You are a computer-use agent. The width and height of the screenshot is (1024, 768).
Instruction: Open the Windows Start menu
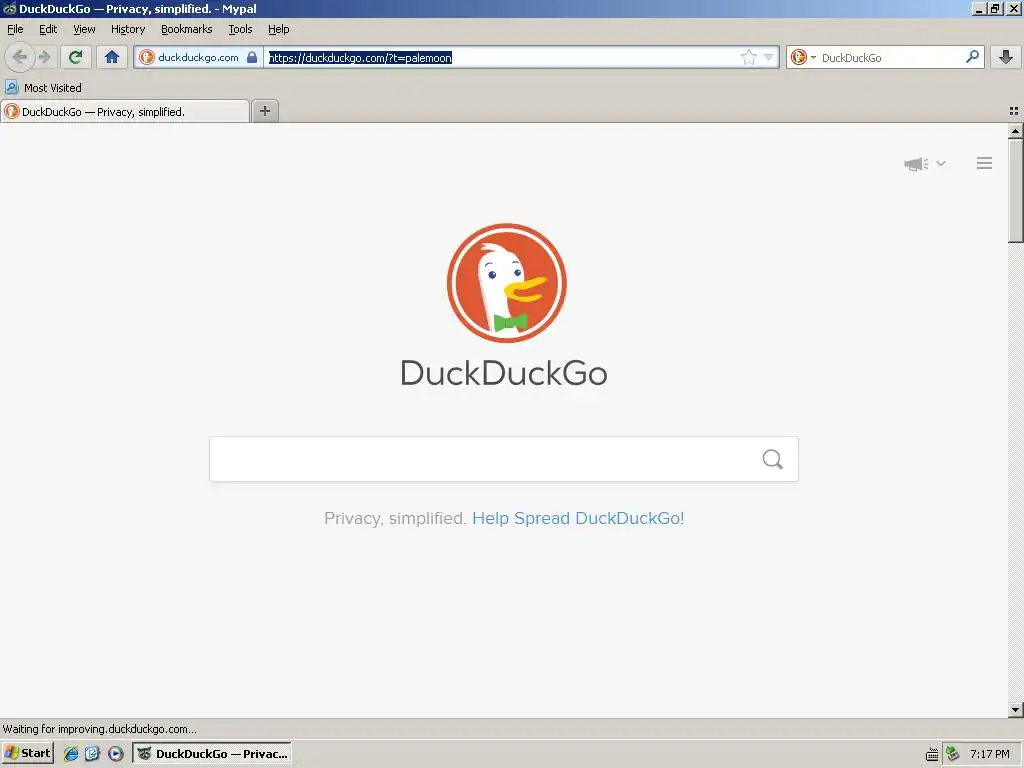(x=27, y=753)
